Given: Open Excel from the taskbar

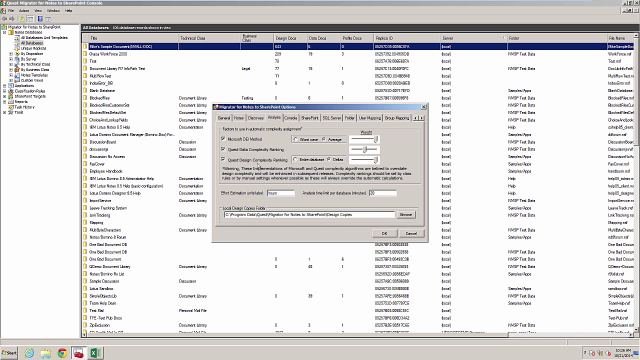Looking at the screenshot, I should point(96,353).
